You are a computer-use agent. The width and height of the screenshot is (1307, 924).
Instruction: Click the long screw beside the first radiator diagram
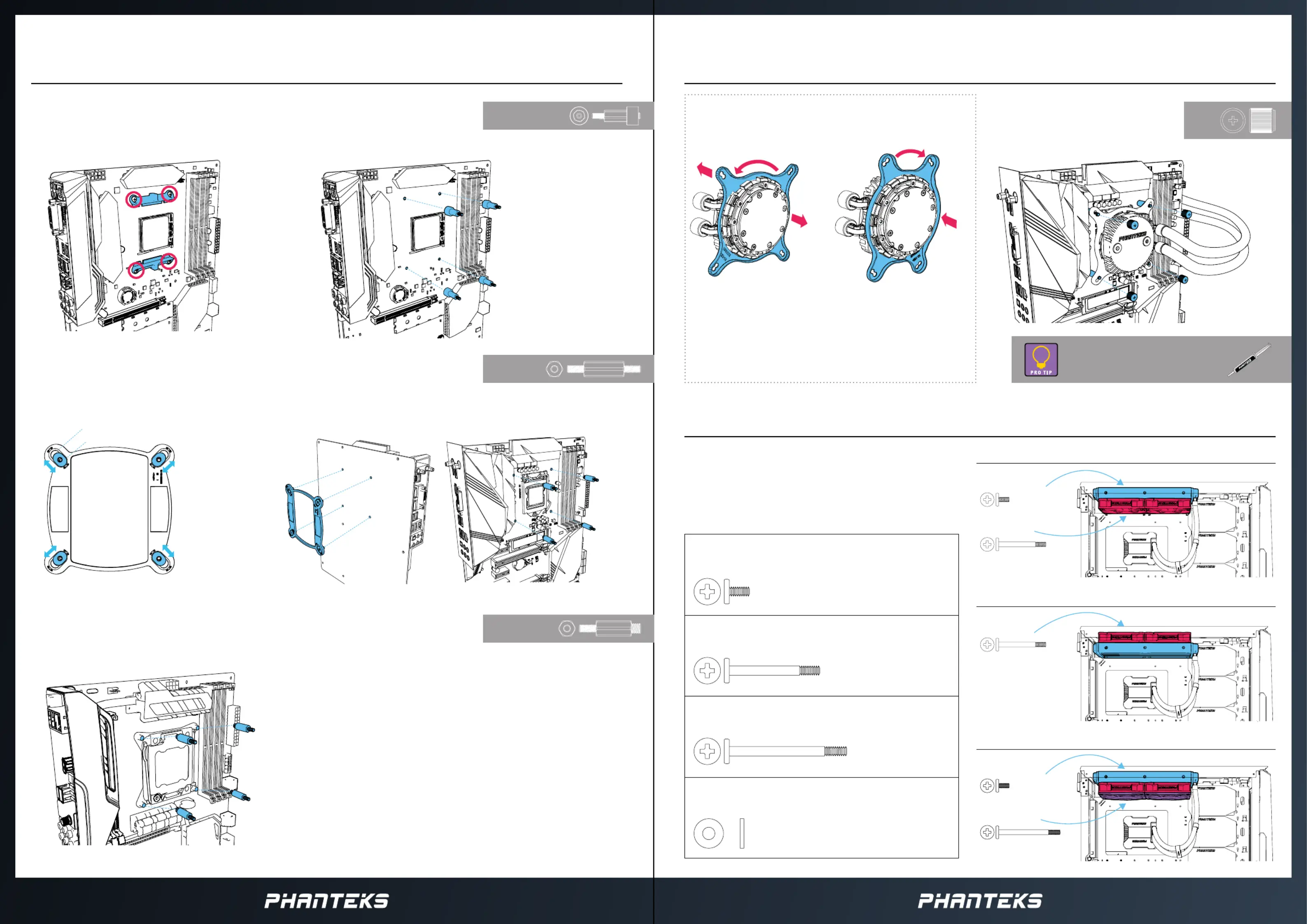point(1013,544)
